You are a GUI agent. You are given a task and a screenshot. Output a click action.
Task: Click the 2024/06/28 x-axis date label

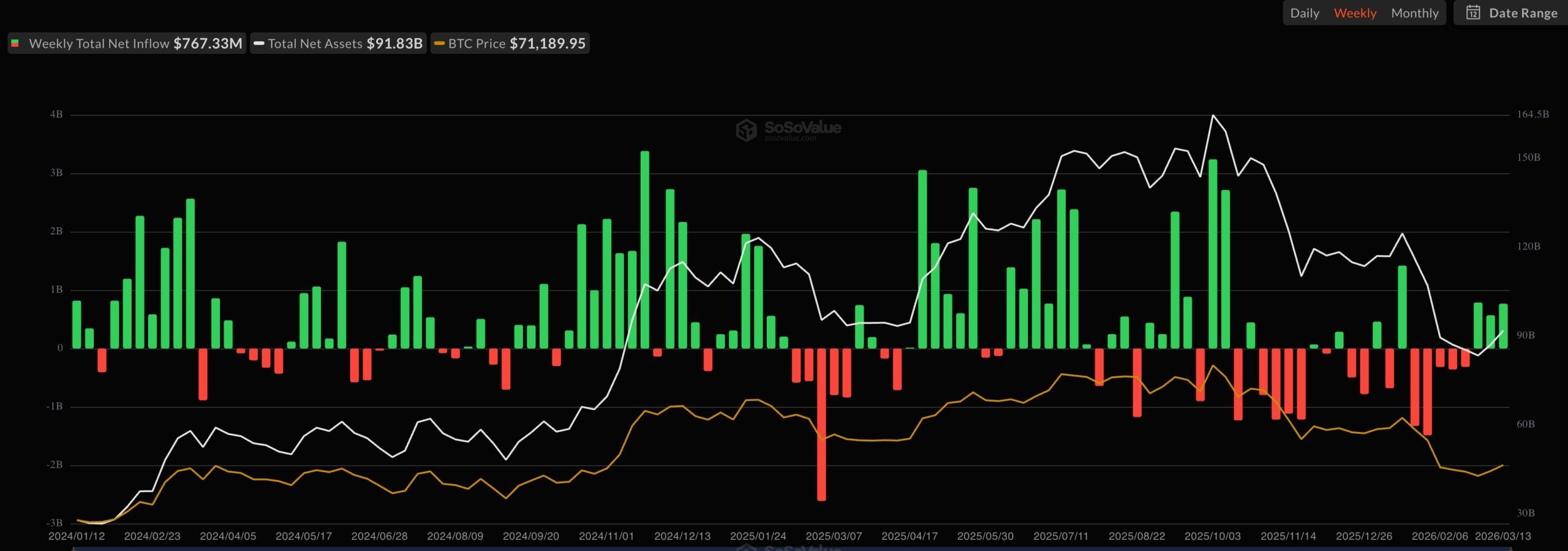[x=379, y=536]
